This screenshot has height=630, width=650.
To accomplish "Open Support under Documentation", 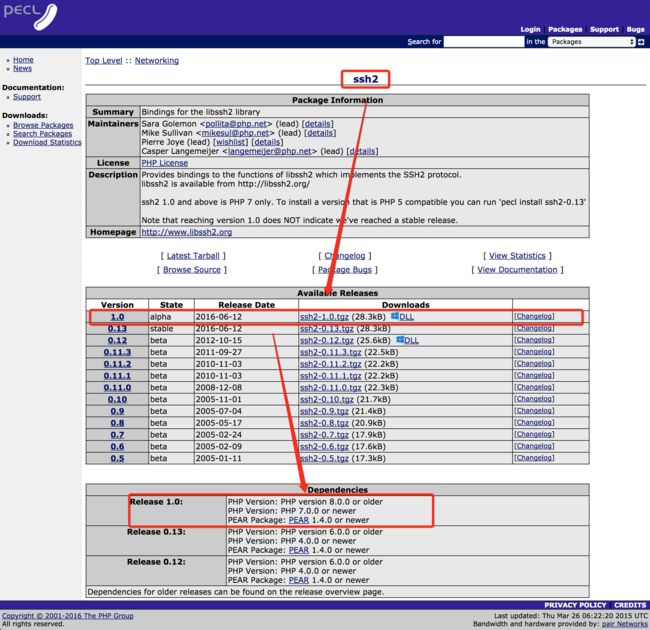I will pyautogui.click(x=27, y=97).
